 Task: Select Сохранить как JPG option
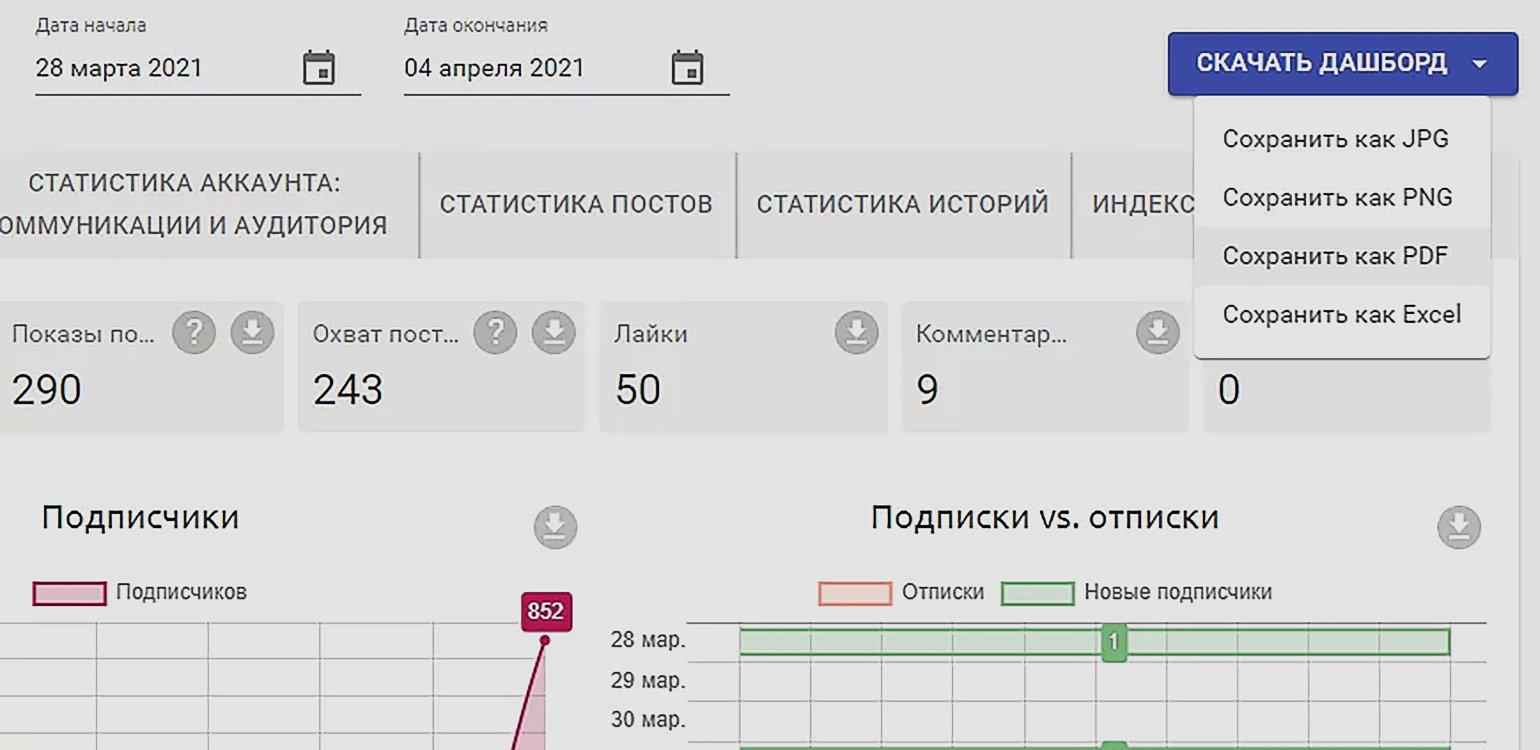1335,139
